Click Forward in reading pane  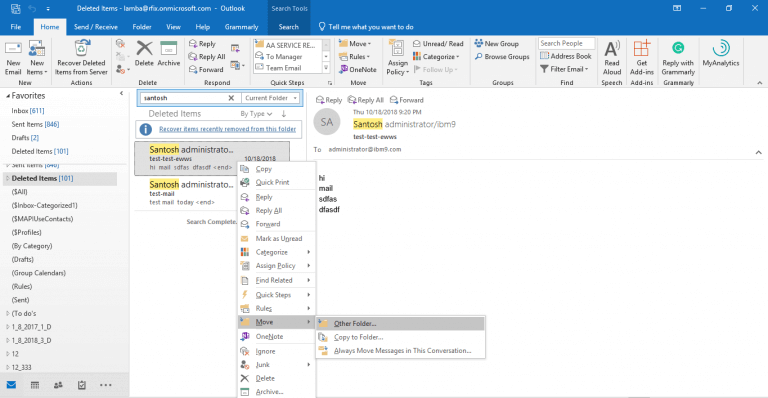pos(407,100)
